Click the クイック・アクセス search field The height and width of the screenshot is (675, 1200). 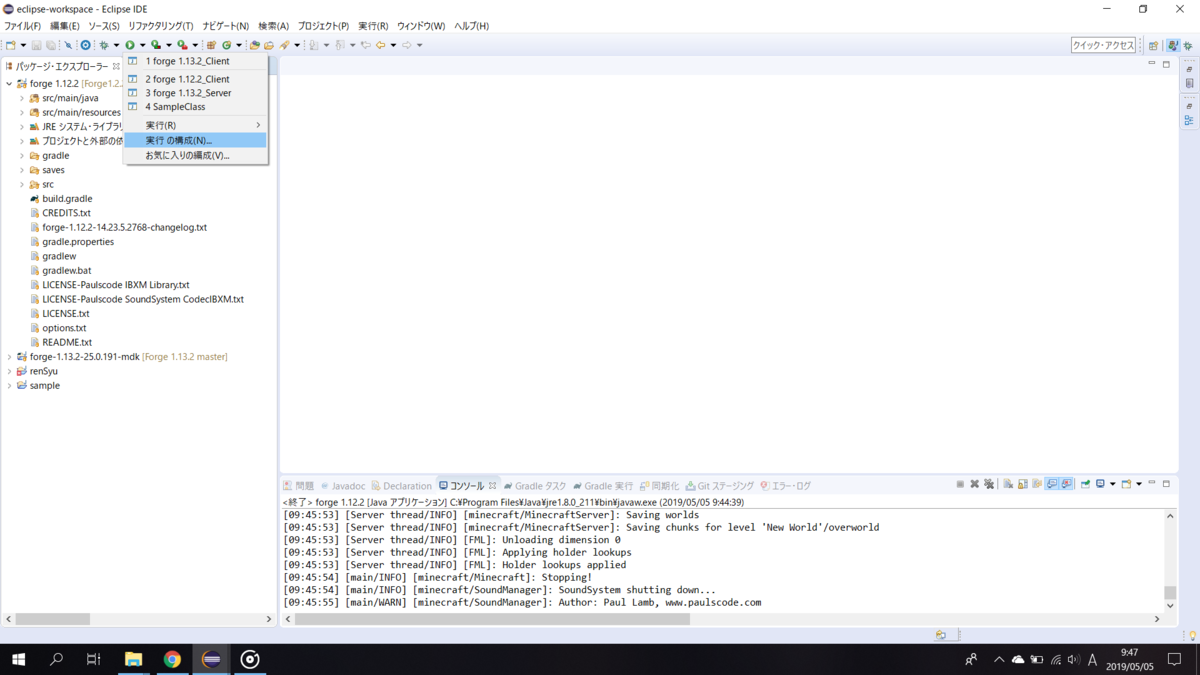[x=1104, y=45]
